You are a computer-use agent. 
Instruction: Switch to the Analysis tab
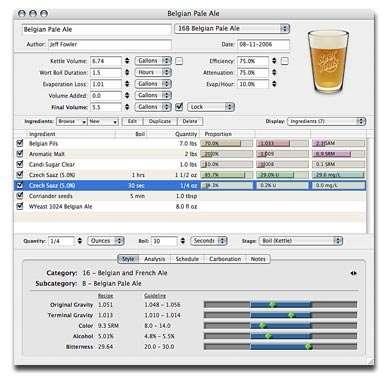click(154, 259)
